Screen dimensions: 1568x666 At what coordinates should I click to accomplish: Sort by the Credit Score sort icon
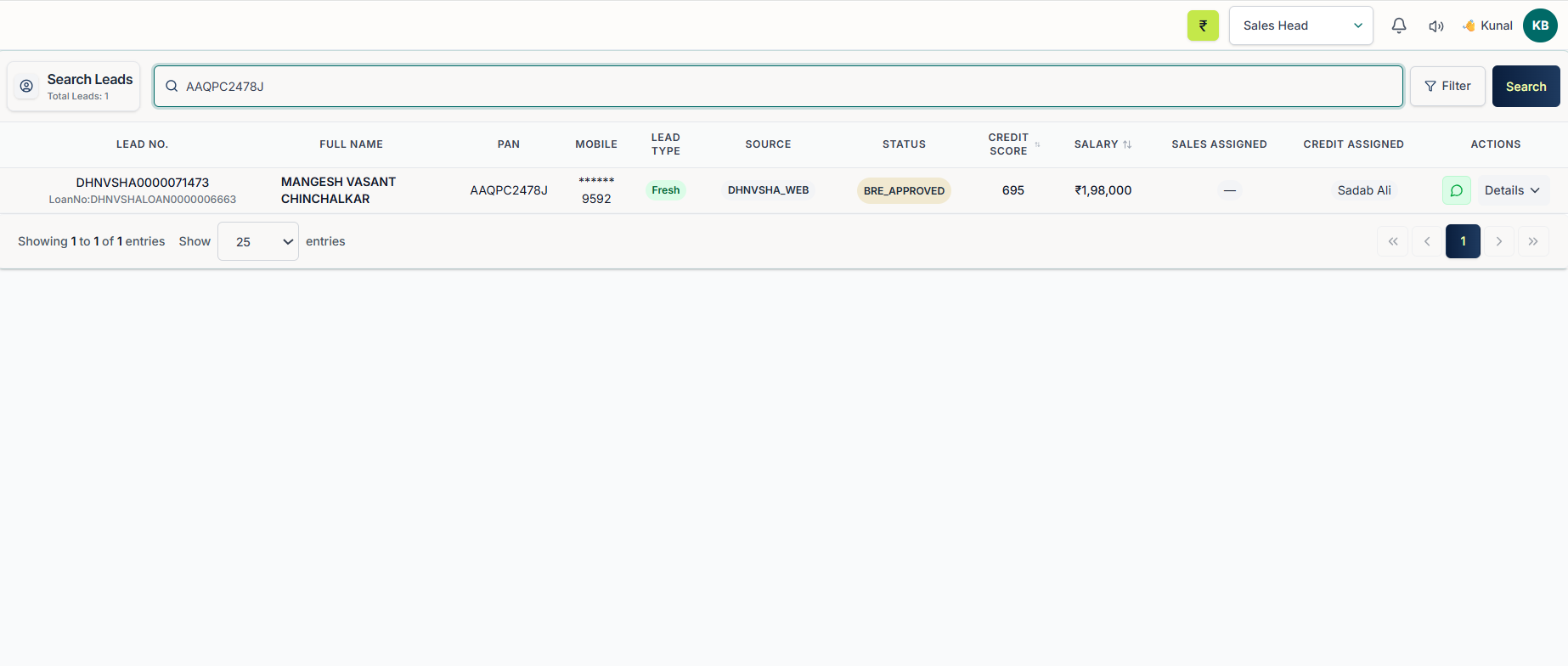[x=1037, y=144]
